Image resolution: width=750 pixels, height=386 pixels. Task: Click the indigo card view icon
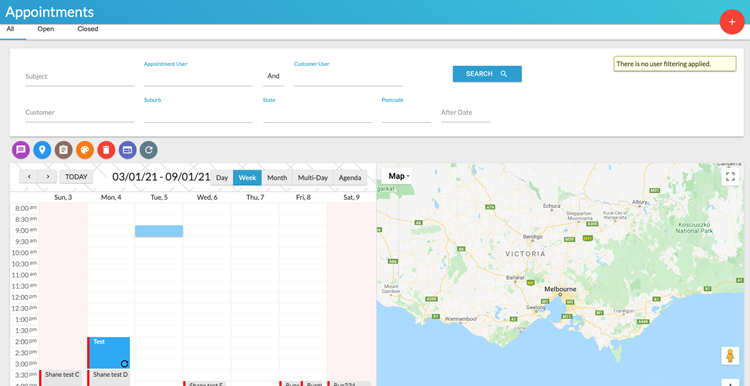pos(128,150)
